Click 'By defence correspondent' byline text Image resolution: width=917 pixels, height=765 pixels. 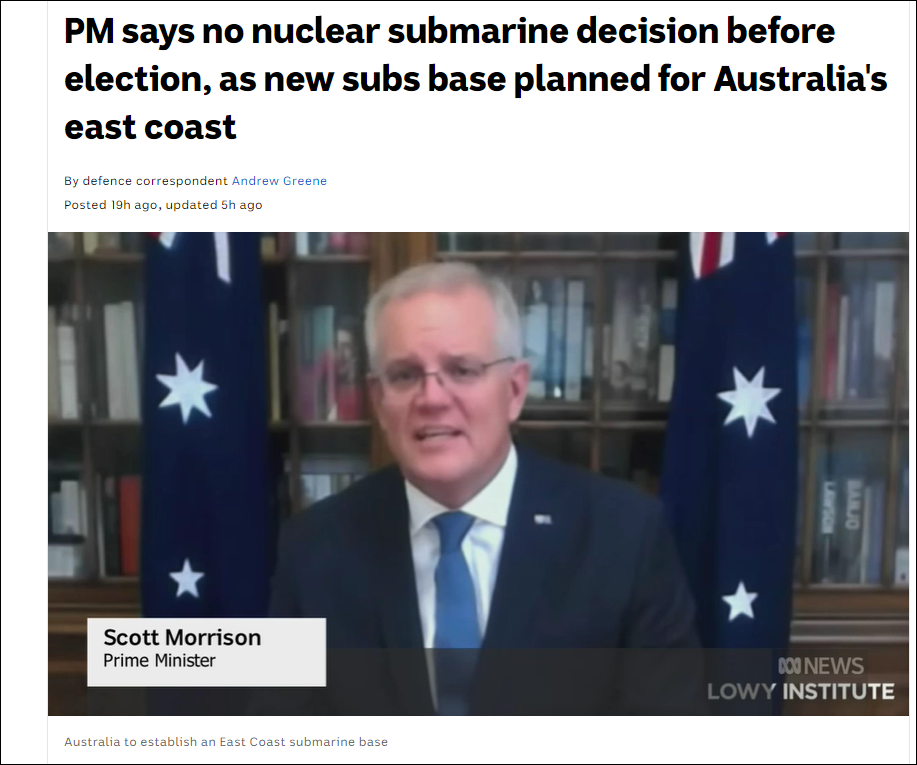(146, 181)
